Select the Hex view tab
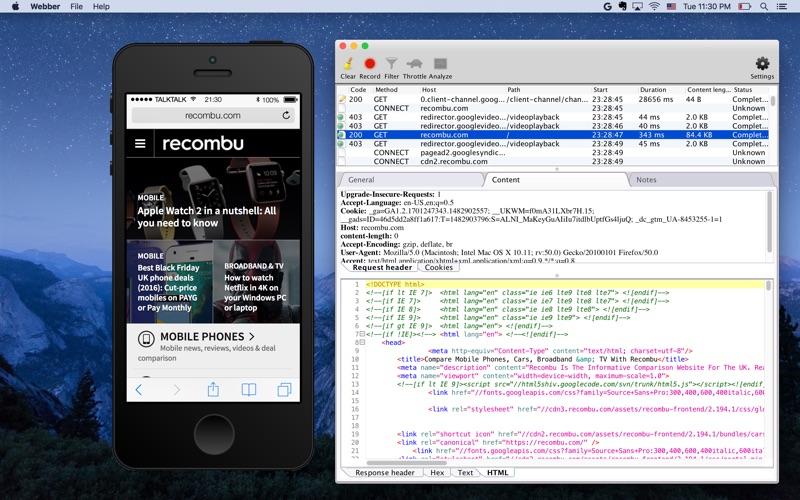Viewport: 800px width, 500px height. click(437, 472)
